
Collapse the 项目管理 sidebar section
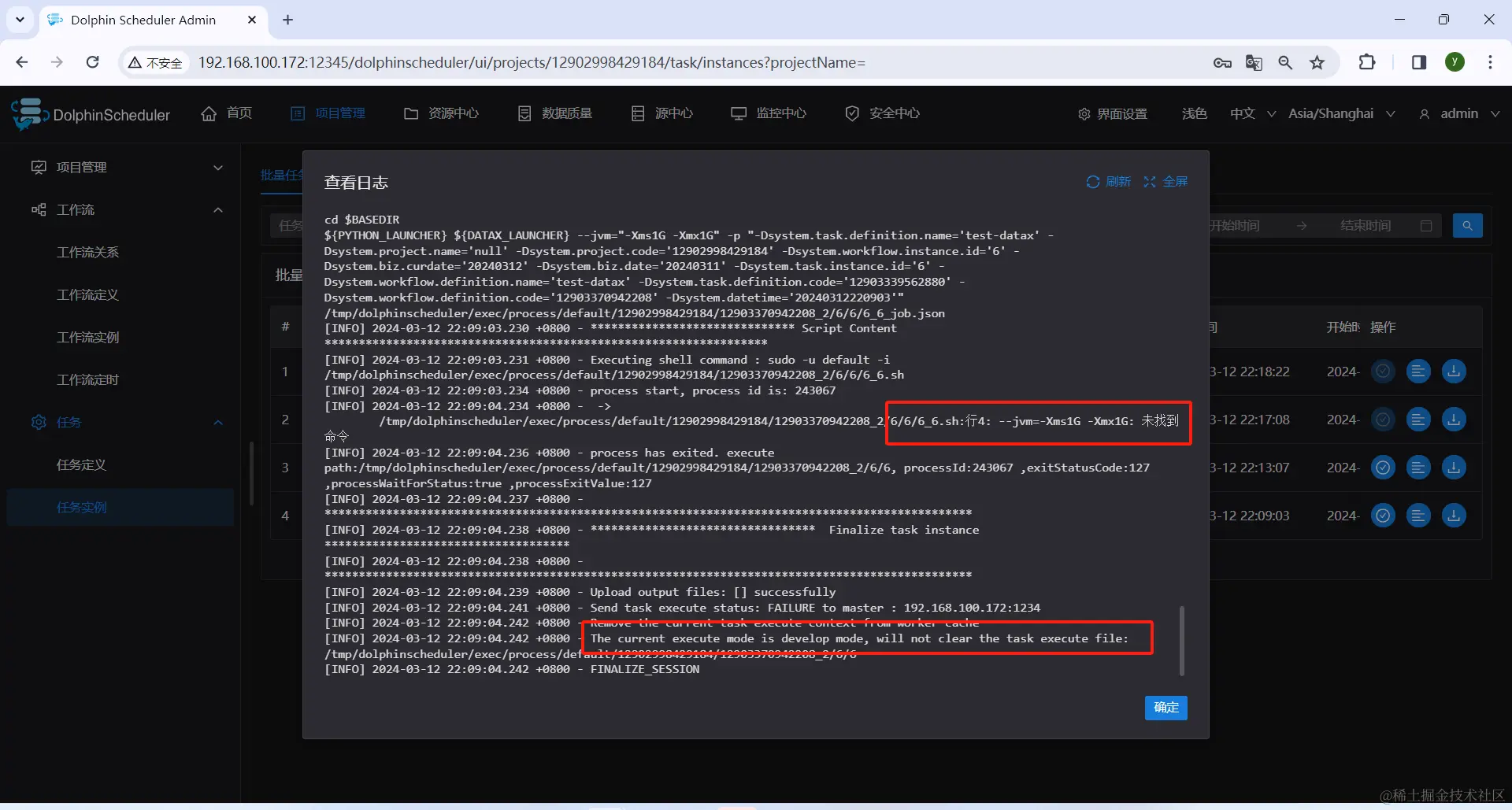pyautogui.click(x=127, y=167)
